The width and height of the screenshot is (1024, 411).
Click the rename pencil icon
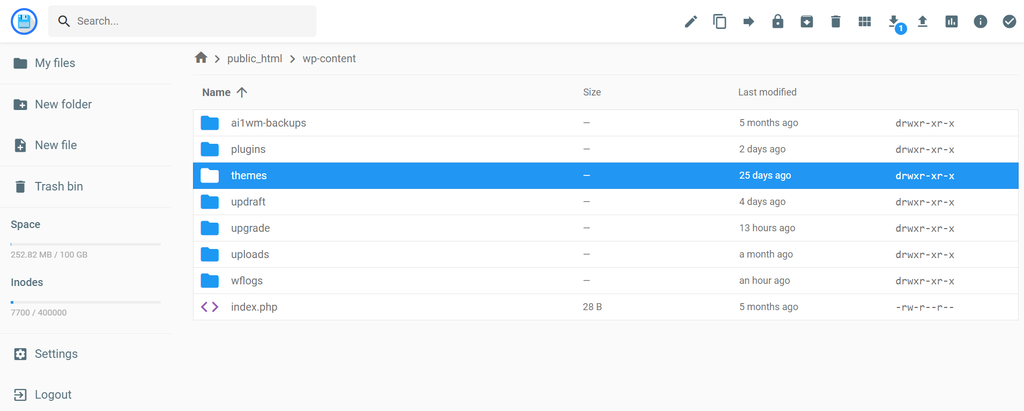690,21
